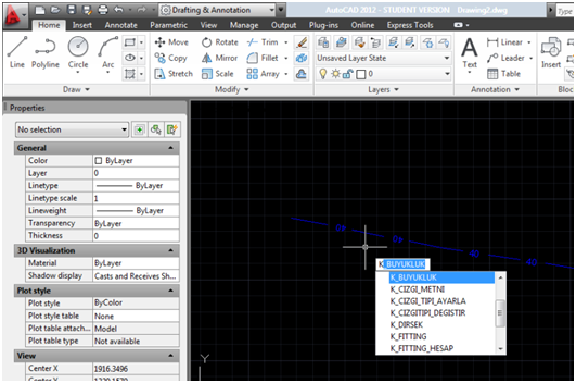Click the Text annotation tool

coord(469,53)
